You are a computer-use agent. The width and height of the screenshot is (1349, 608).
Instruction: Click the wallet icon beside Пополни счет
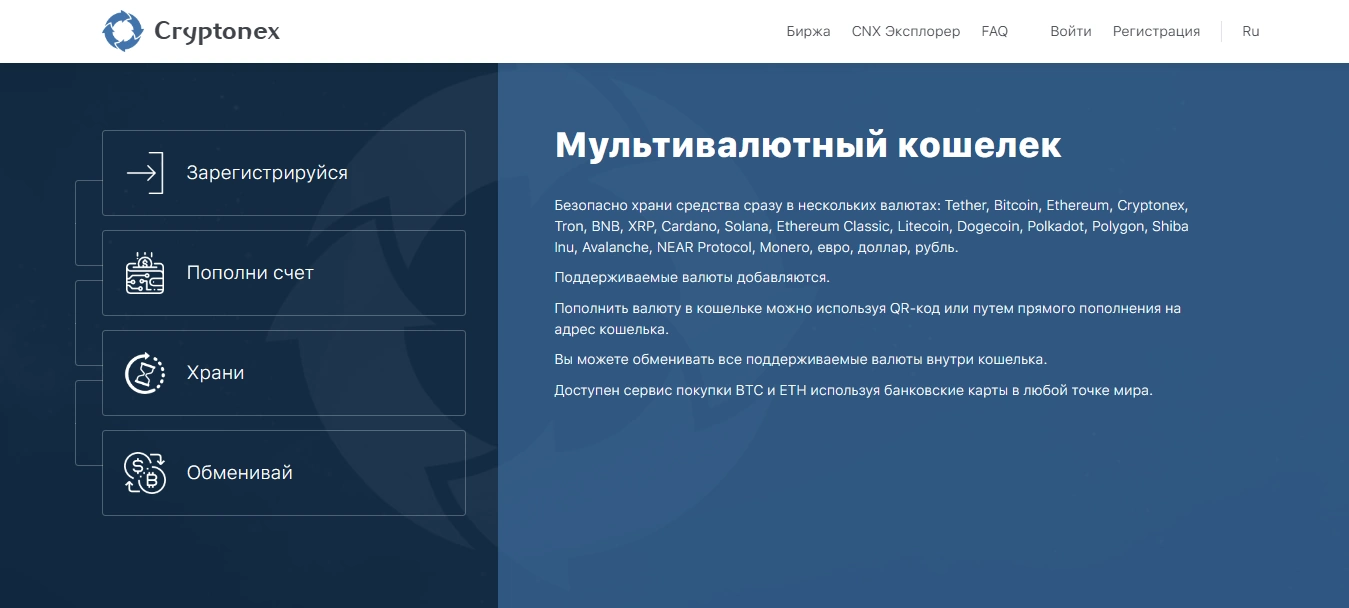(144, 273)
